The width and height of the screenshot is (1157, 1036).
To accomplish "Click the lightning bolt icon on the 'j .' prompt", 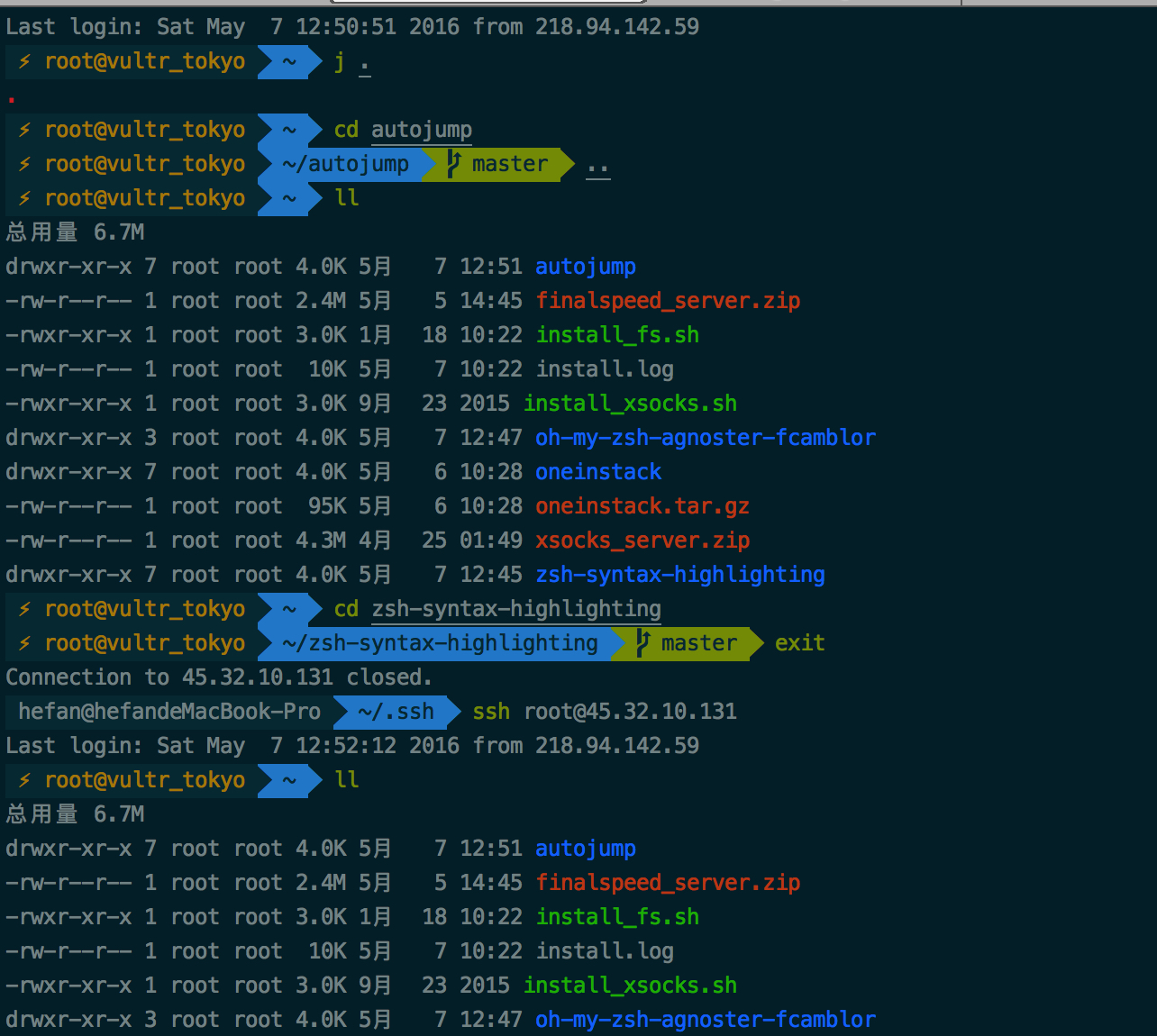I will point(24,61).
